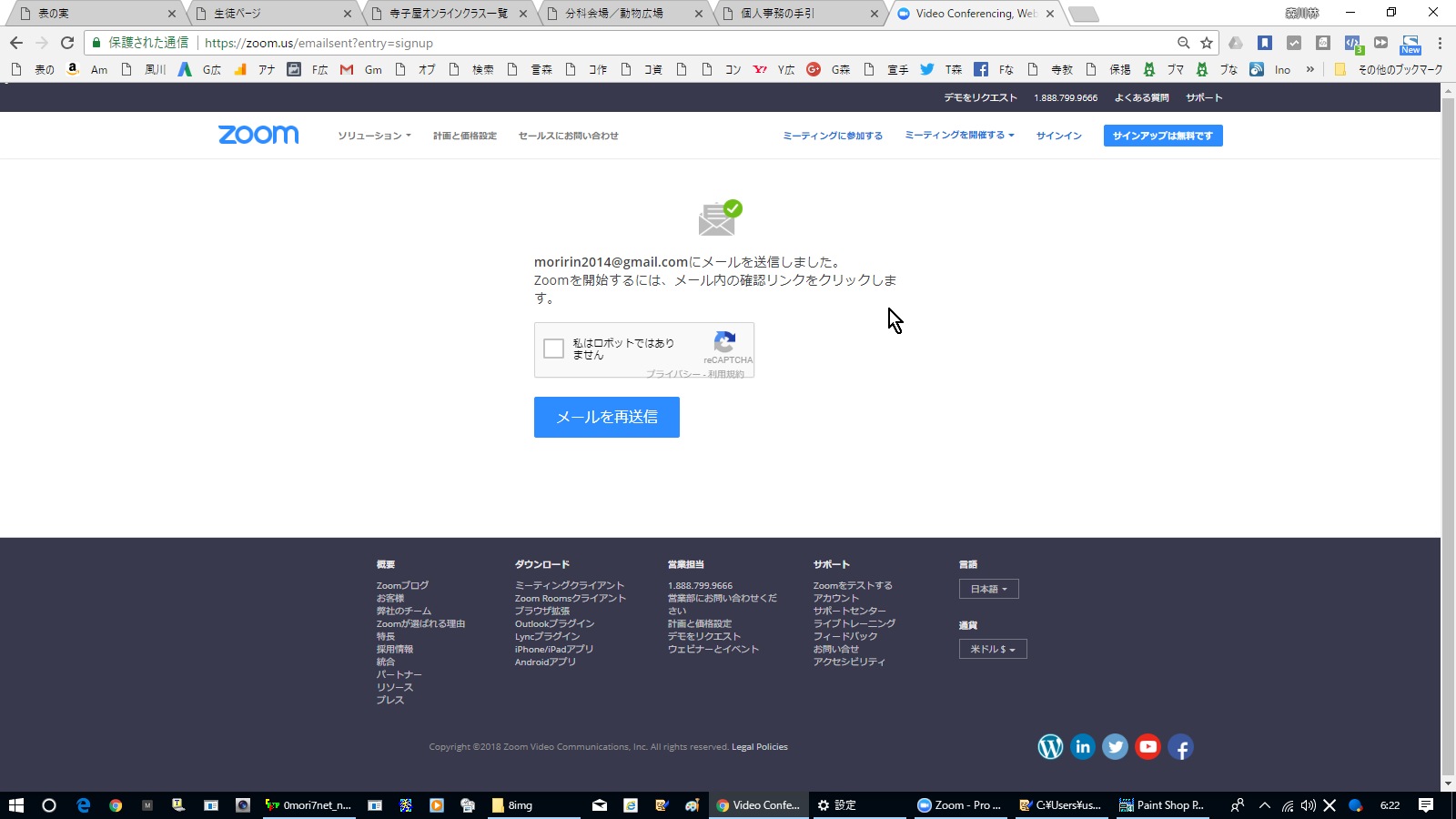
Task: Open the WordPress blog icon in footer
Action: coord(1050,747)
